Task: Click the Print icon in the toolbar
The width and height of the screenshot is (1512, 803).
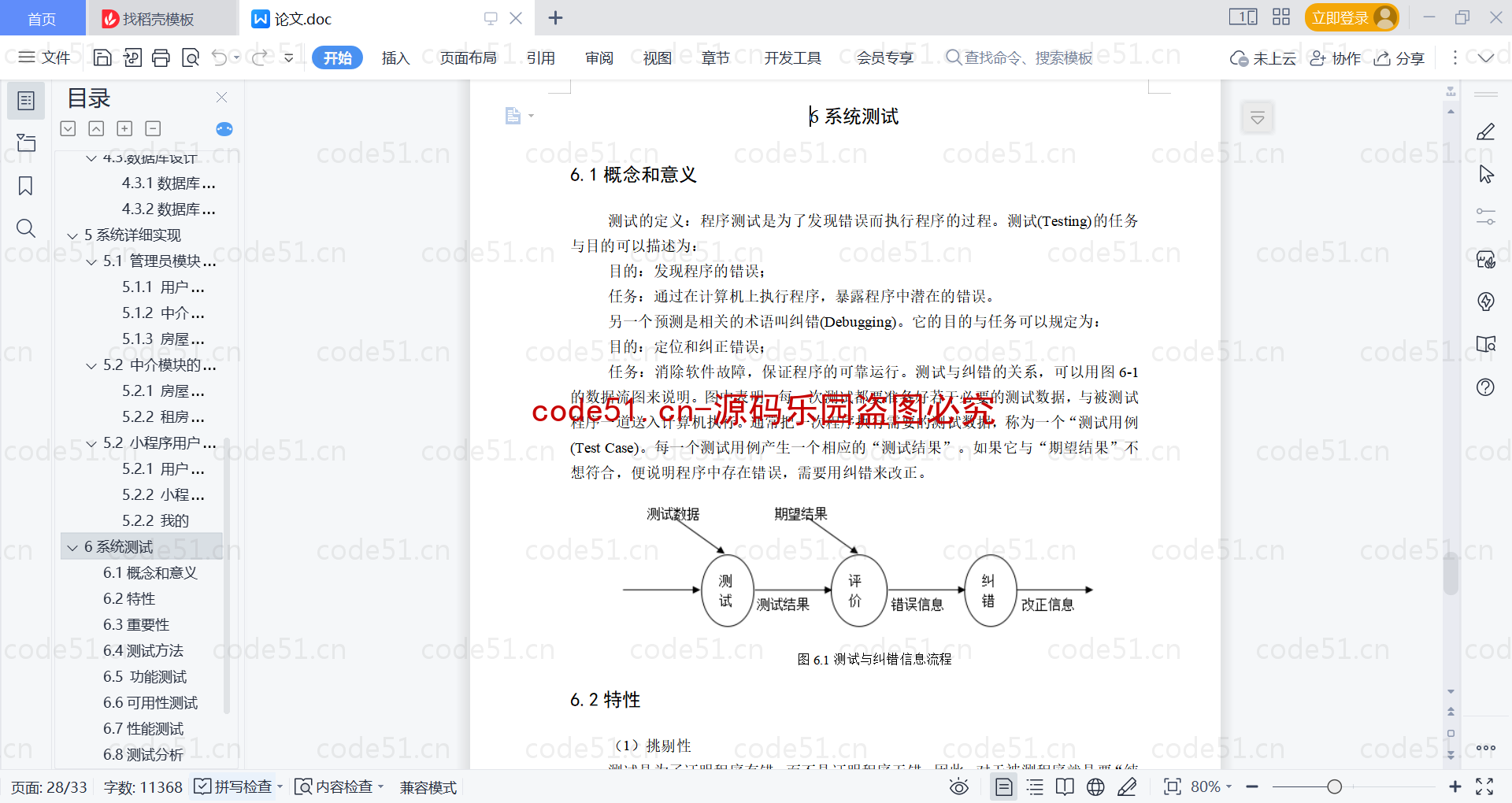Action: [x=161, y=57]
